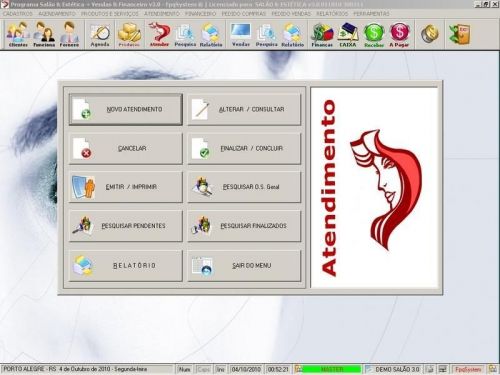
Task: Click the pink A Pagar icon
Action: click(x=399, y=34)
